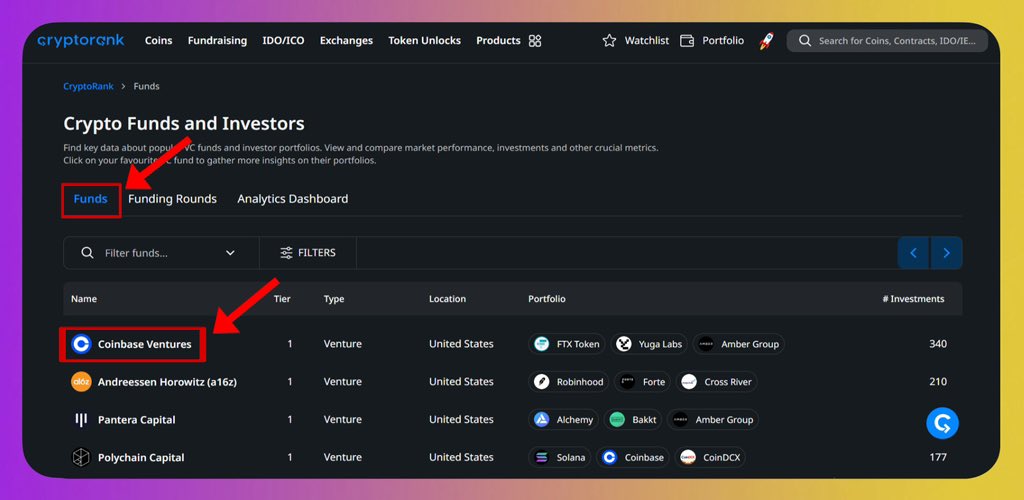Open Polychain Capital fund page
The image size is (1024, 500).
[x=141, y=458]
